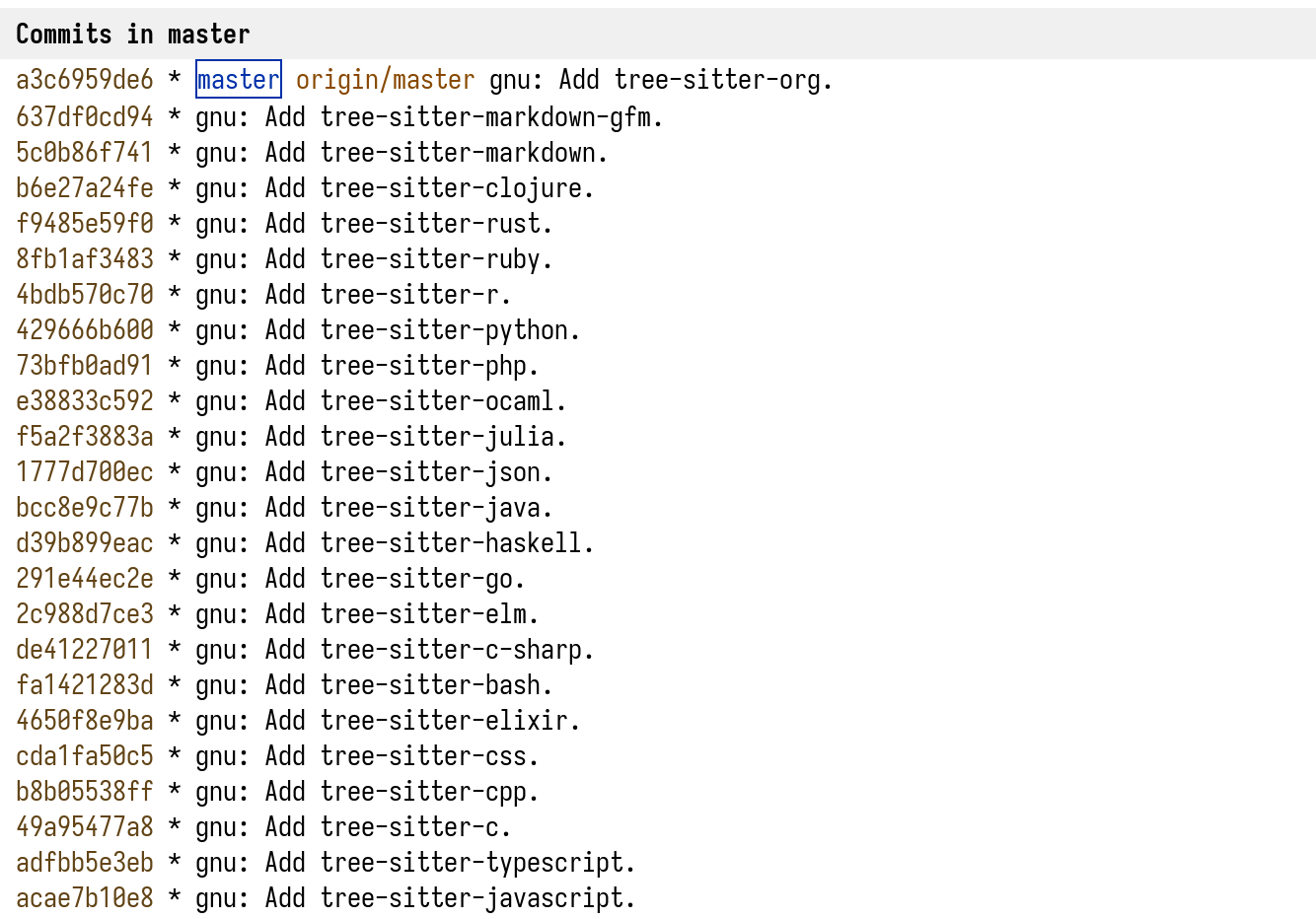Select commit hash a3c6959de6
Screen dimensions: 1316x919
coord(85,80)
